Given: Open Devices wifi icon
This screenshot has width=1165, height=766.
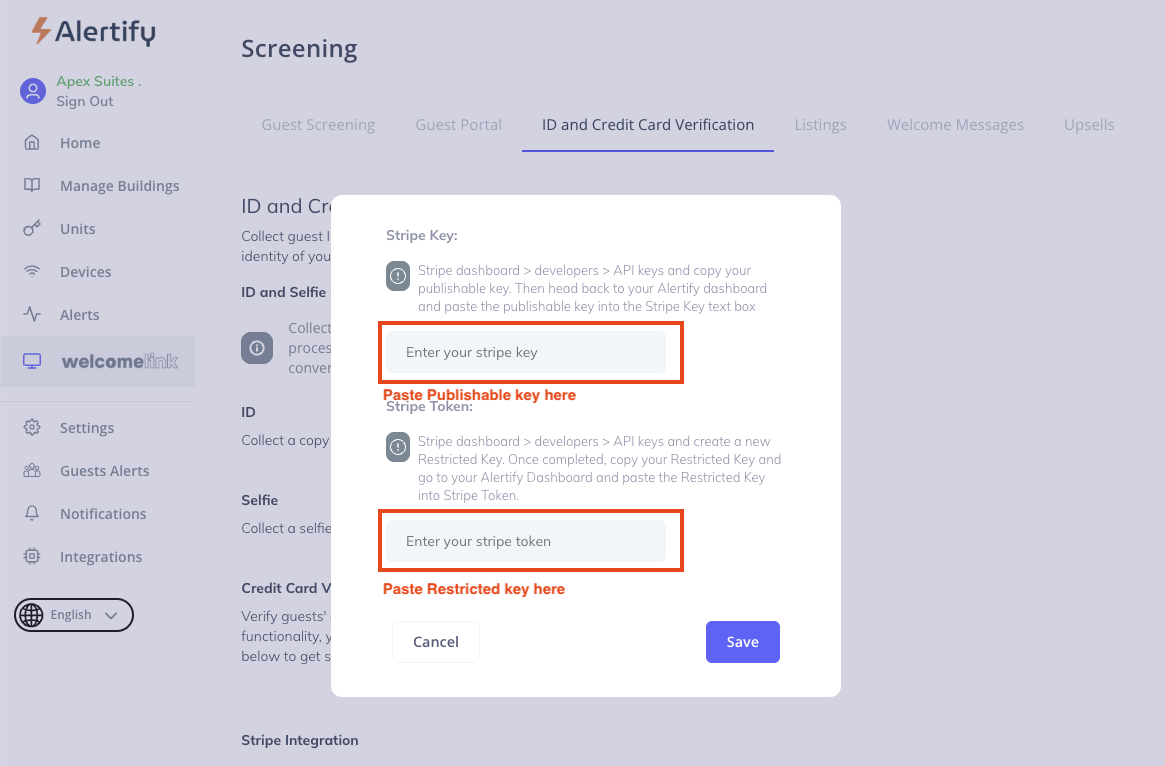Looking at the screenshot, I should click(x=32, y=272).
